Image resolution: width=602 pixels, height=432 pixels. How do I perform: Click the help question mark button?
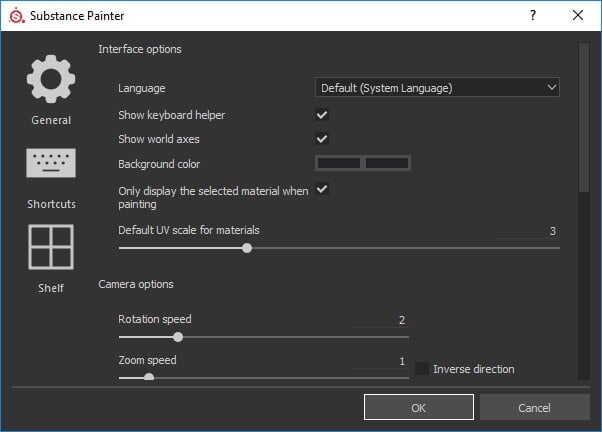coord(533,15)
